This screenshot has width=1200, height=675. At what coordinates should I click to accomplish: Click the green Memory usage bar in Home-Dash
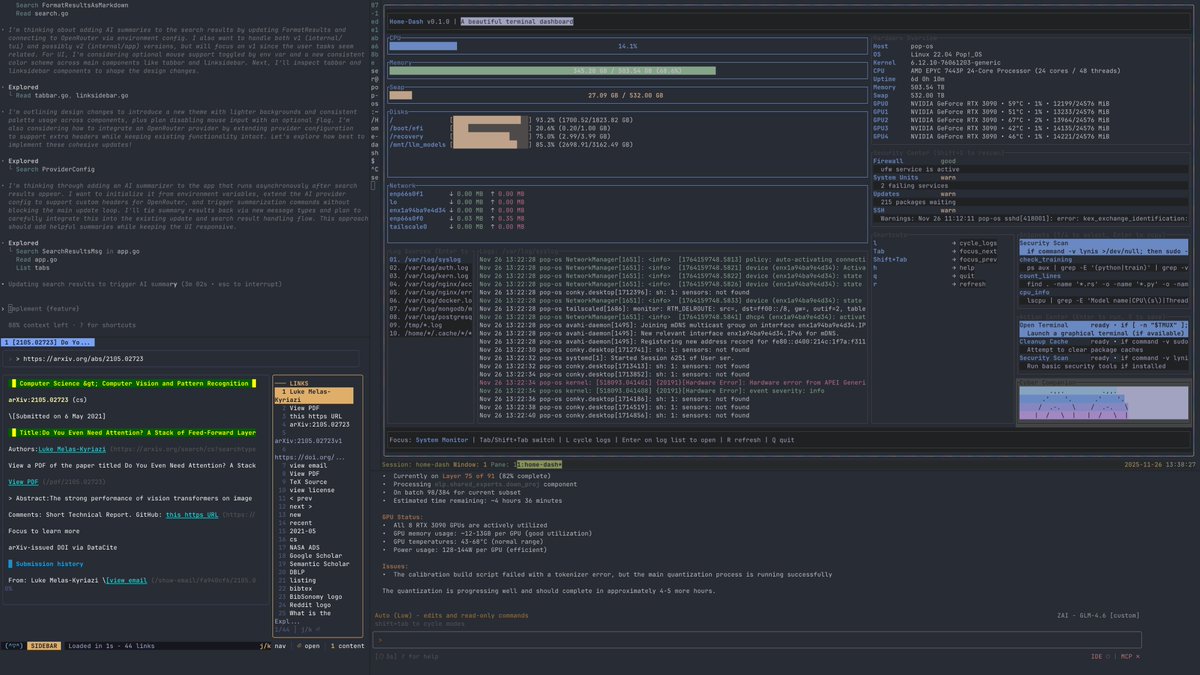[x=552, y=71]
